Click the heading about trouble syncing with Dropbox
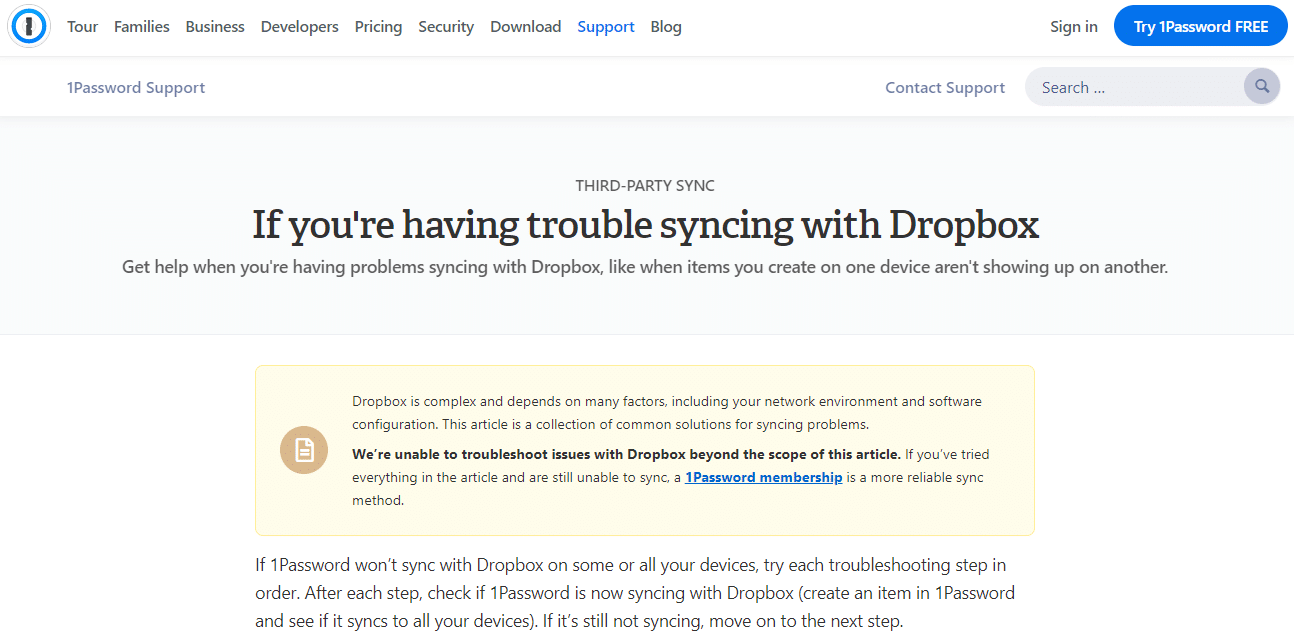Viewport: 1294px width, 642px height. pyautogui.click(x=646, y=225)
